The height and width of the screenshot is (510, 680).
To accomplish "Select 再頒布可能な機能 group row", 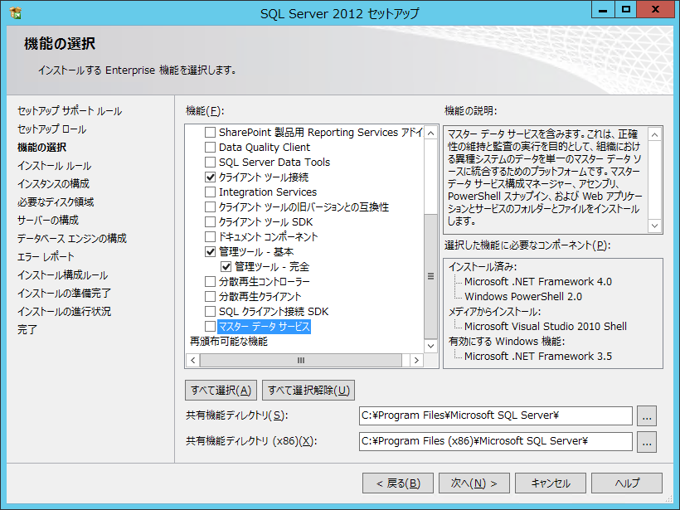I will point(229,342).
